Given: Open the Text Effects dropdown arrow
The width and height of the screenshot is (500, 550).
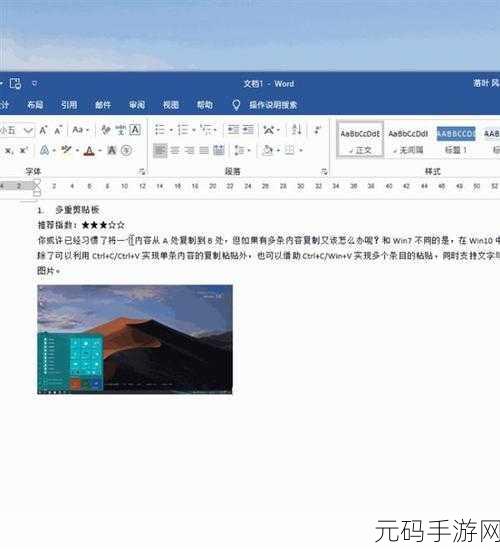Looking at the screenshot, I should (54, 151).
